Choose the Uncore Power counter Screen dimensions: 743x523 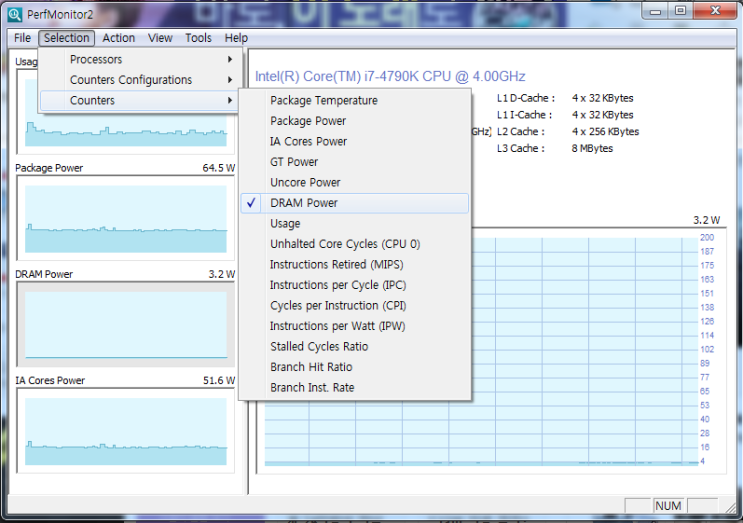click(354, 182)
